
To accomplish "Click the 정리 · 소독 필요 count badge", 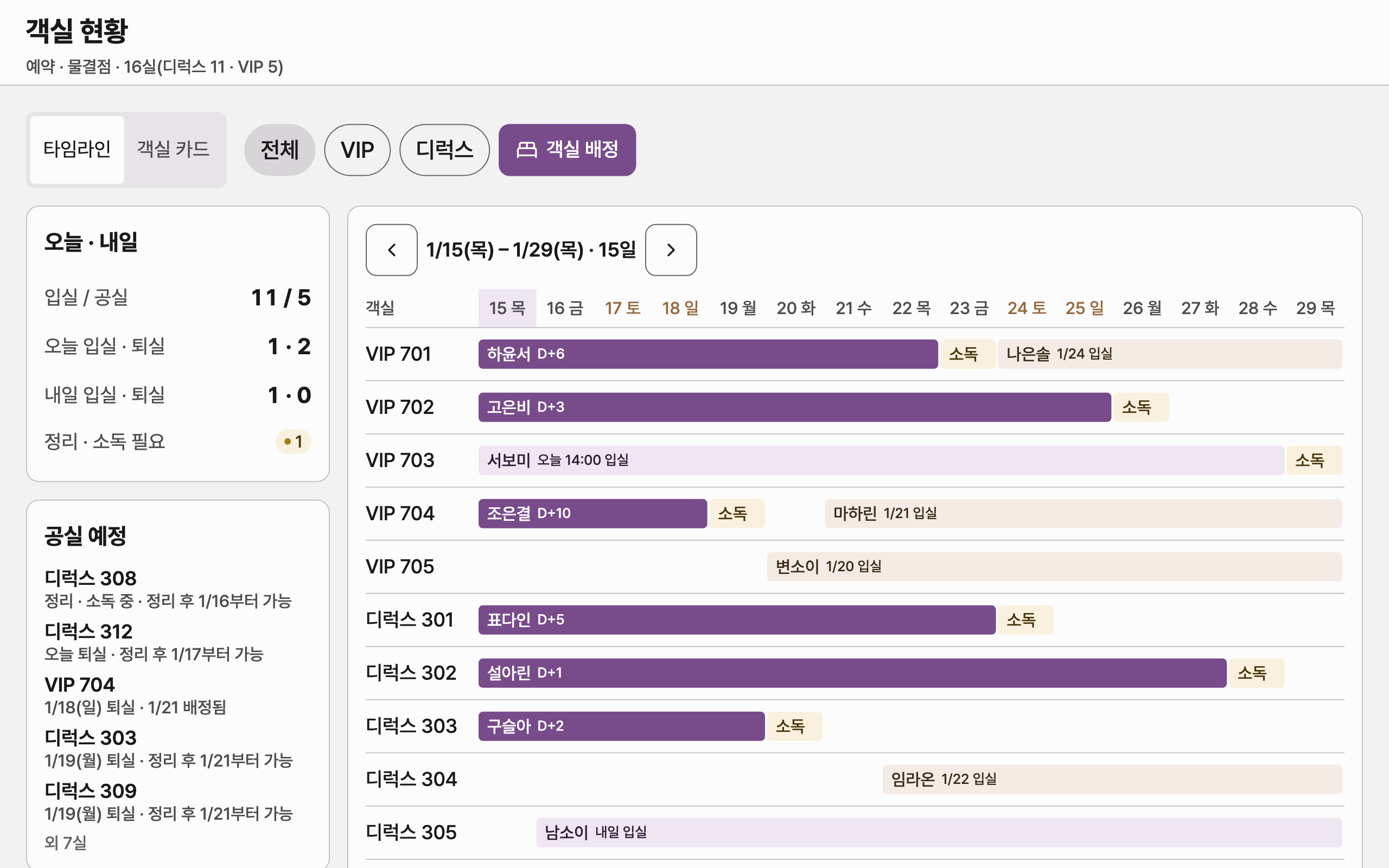I will tap(294, 442).
